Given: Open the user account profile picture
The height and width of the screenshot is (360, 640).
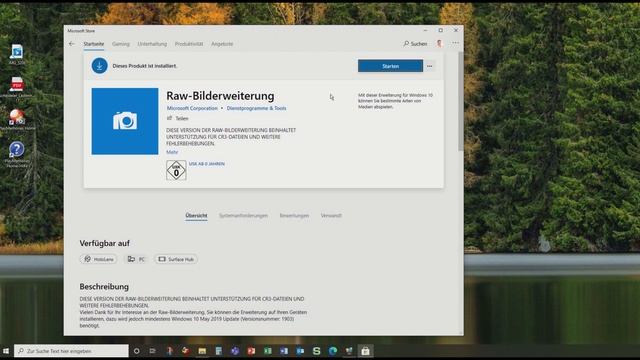Looking at the screenshot, I should [x=439, y=43].
